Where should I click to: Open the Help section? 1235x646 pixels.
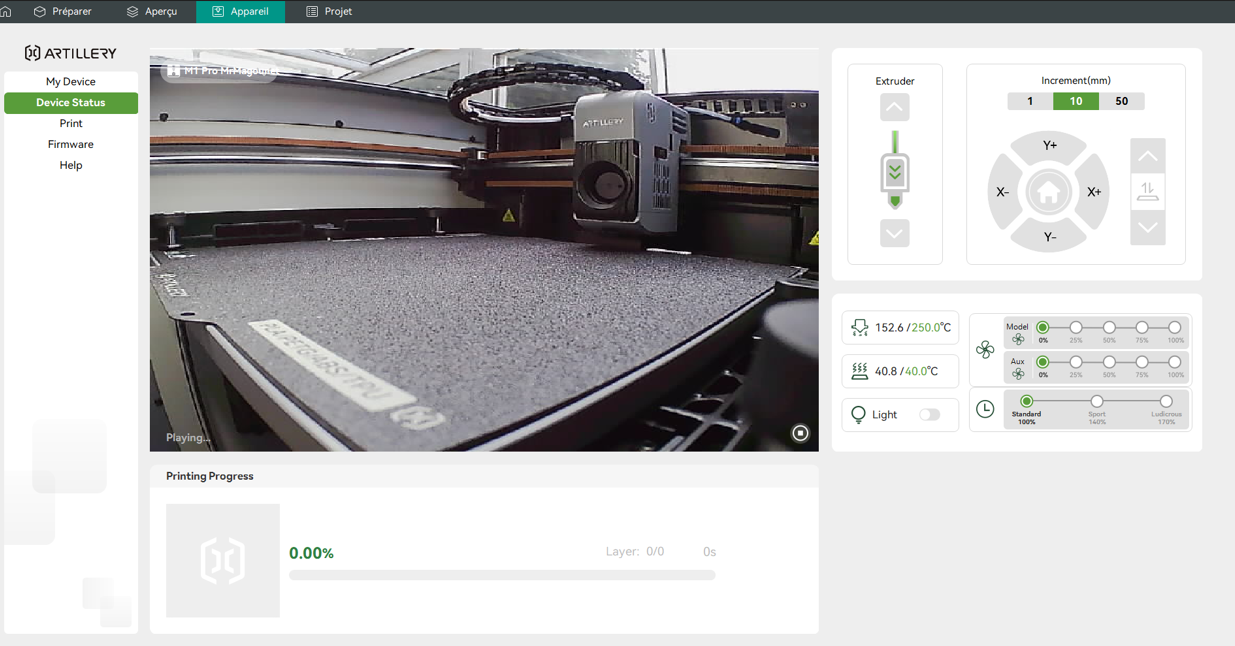point(71,166)
